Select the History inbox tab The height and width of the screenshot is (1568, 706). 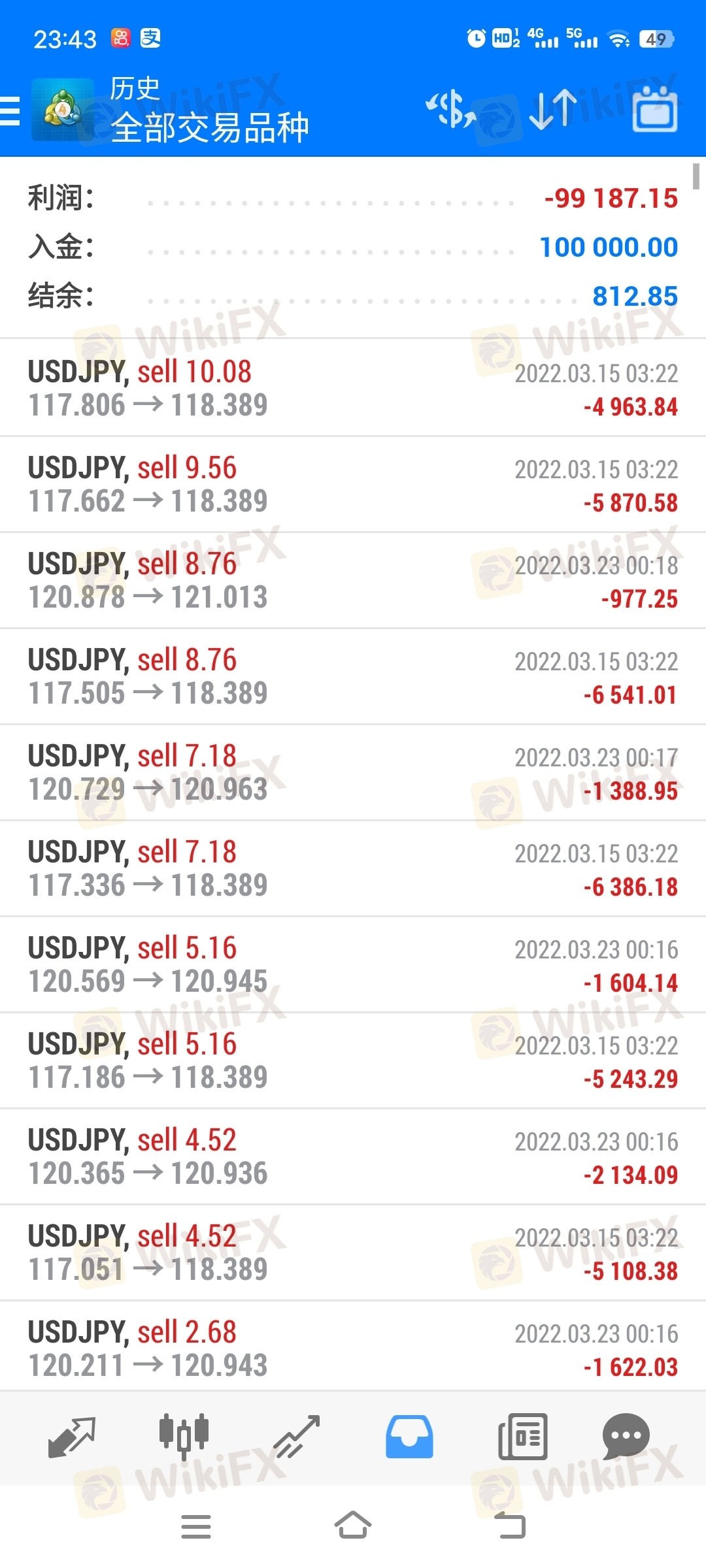coord(409,1437)
